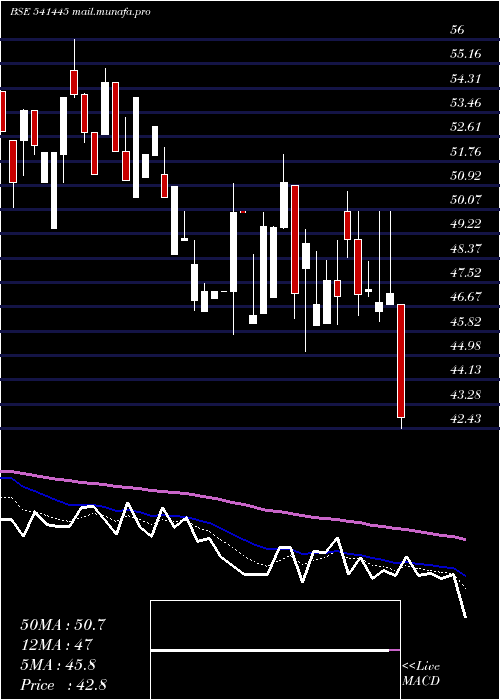
Task: Click the 44.13 price axis label
Action: coord(466,370)
